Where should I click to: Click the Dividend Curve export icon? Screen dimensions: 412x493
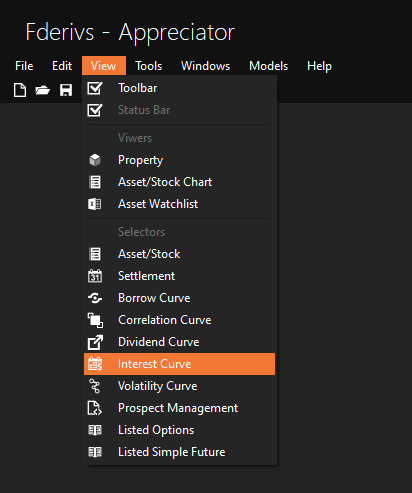(95, 342)
